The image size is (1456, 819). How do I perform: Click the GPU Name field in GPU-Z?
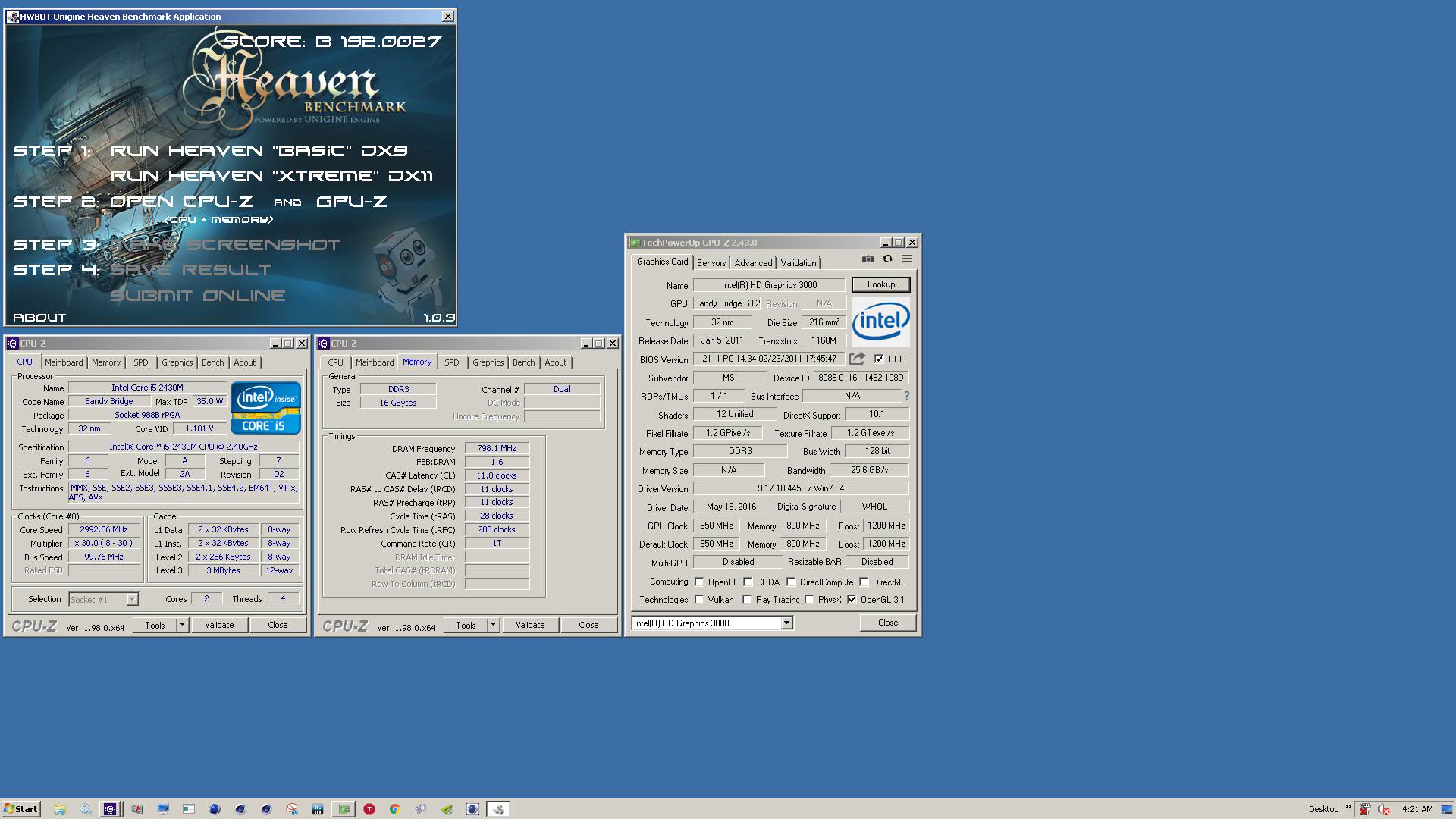769,285
